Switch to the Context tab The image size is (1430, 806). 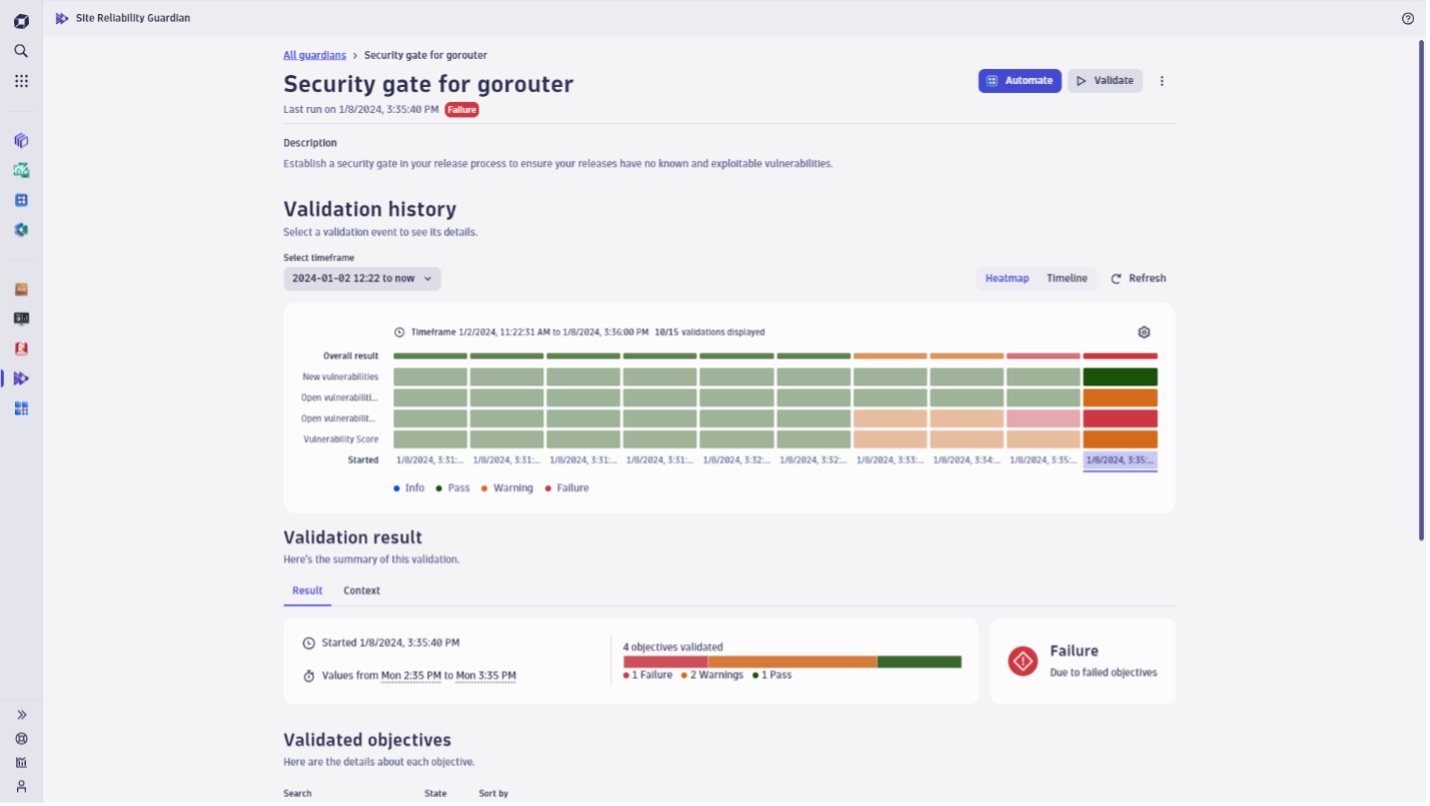pos(361,590)
